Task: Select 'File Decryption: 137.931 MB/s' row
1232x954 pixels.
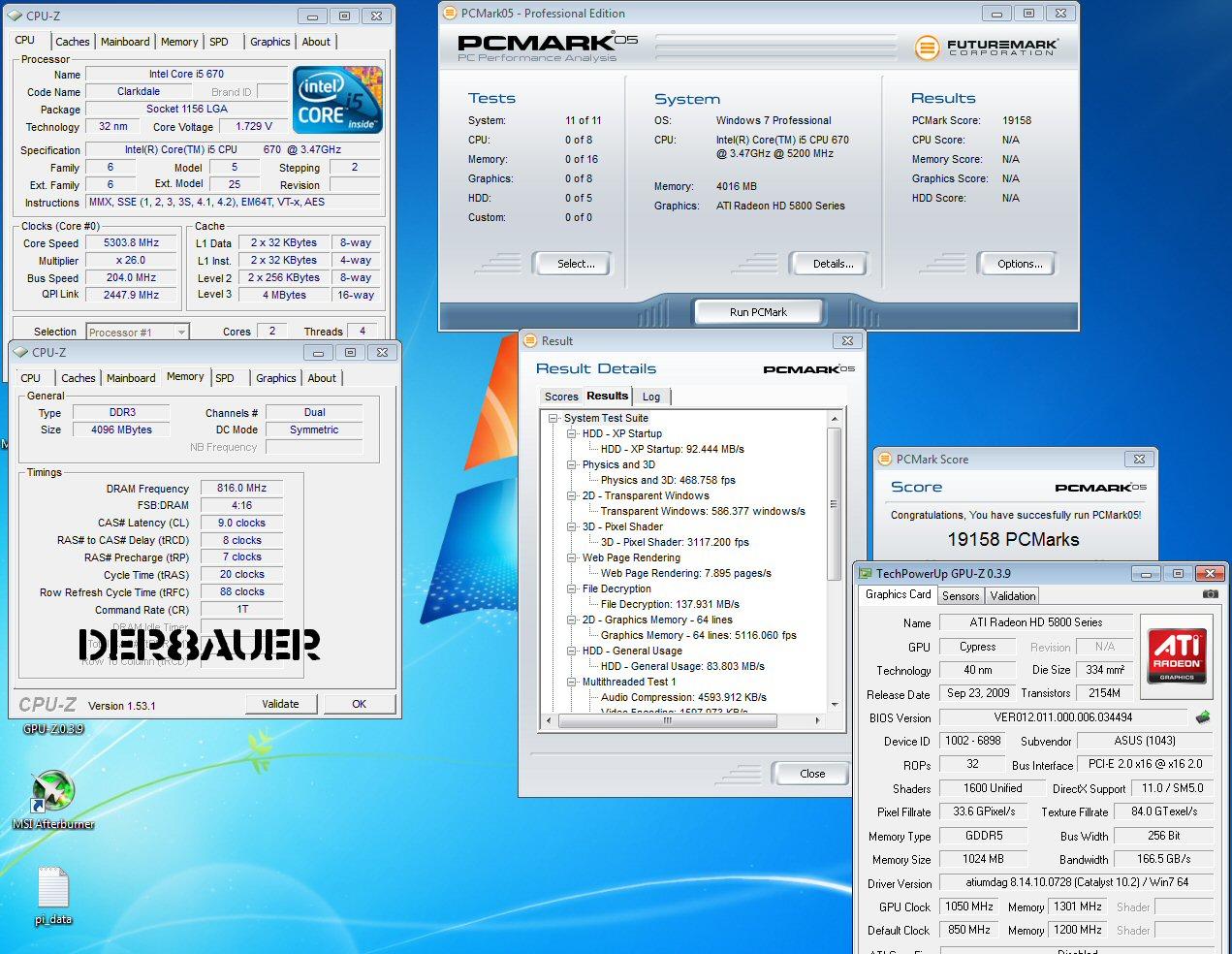Action: point(670,604)
